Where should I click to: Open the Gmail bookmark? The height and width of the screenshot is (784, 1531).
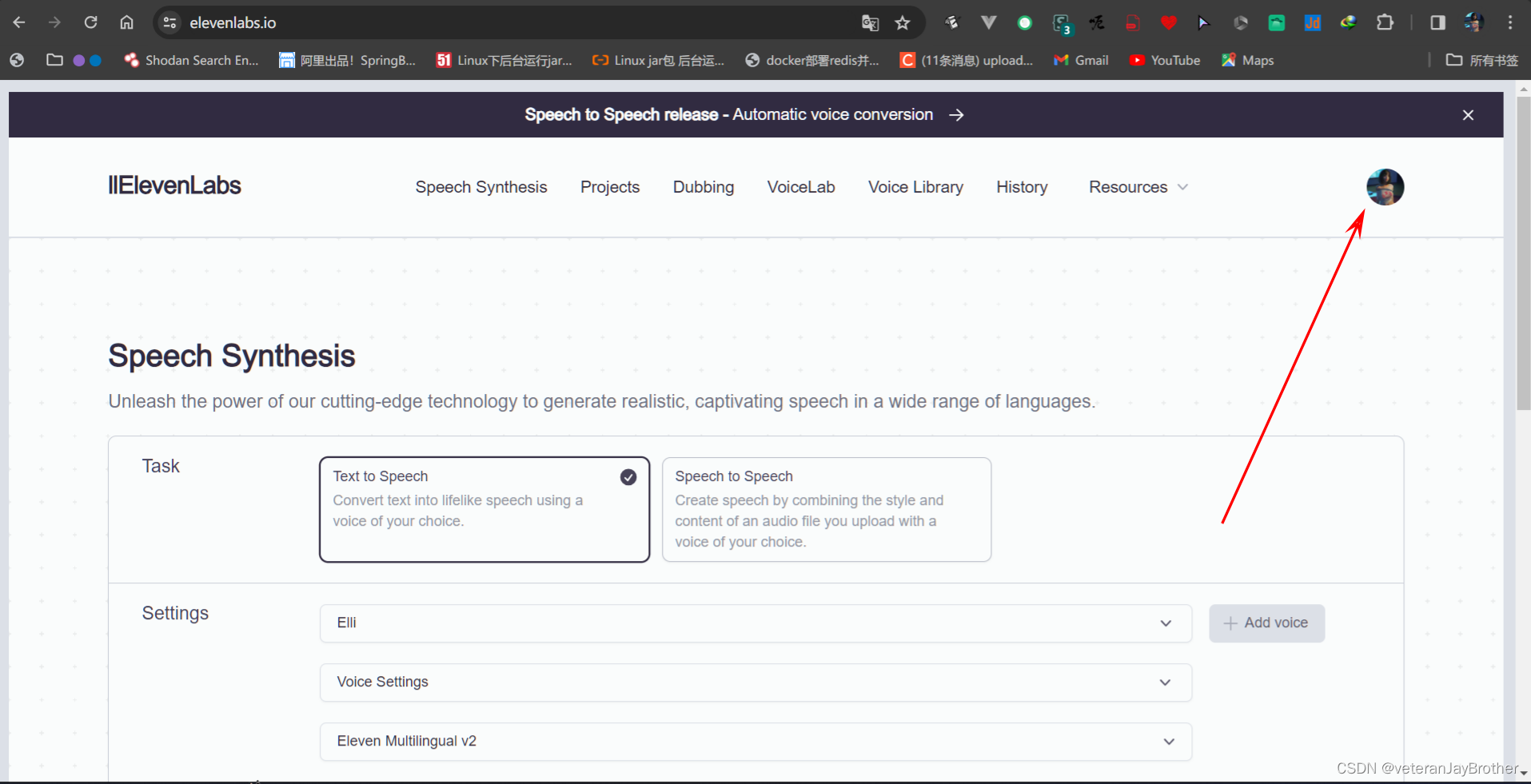1081,60
